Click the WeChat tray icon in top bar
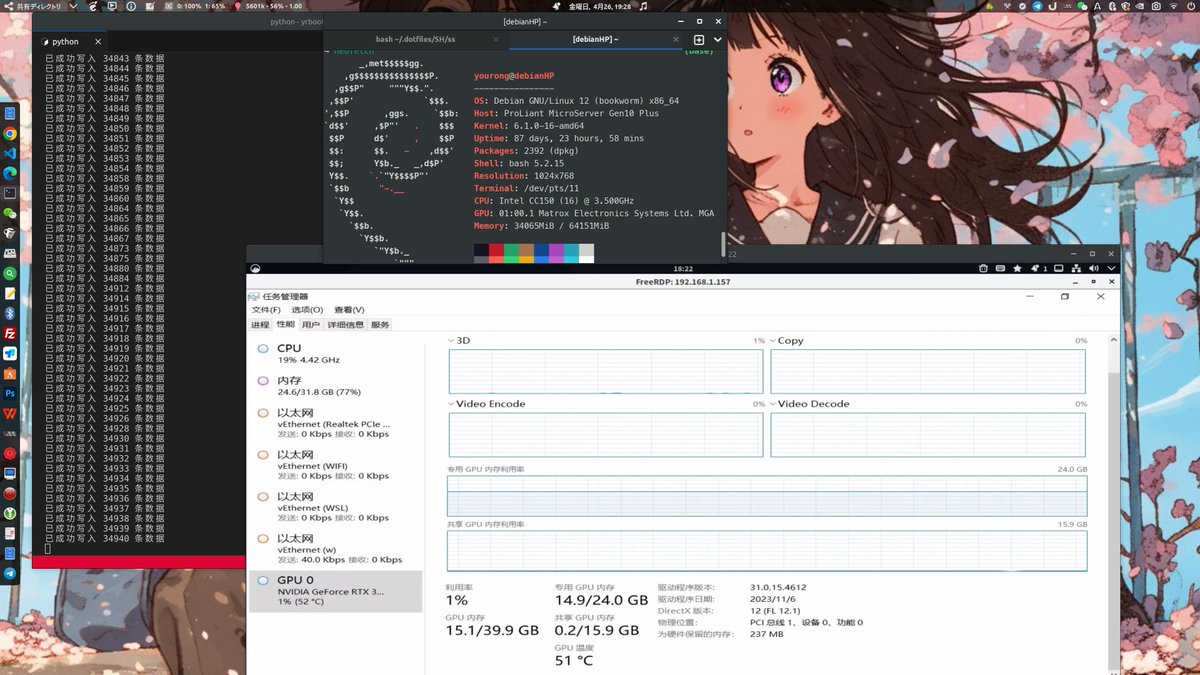The height and width of the screenshot is (675, 1200). click(1082, 6)
